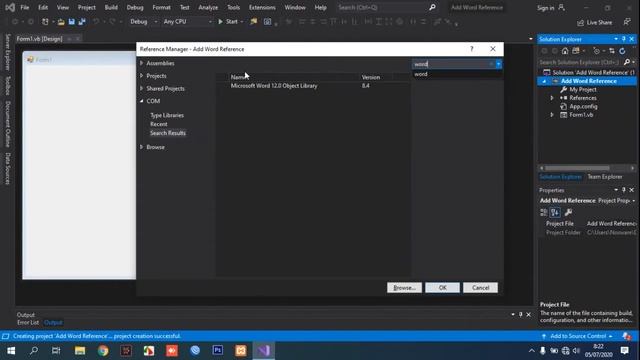This screenshot has width=640, height=360.
Task: Click the Redo toolbar icon
Action: click(112, 22)
